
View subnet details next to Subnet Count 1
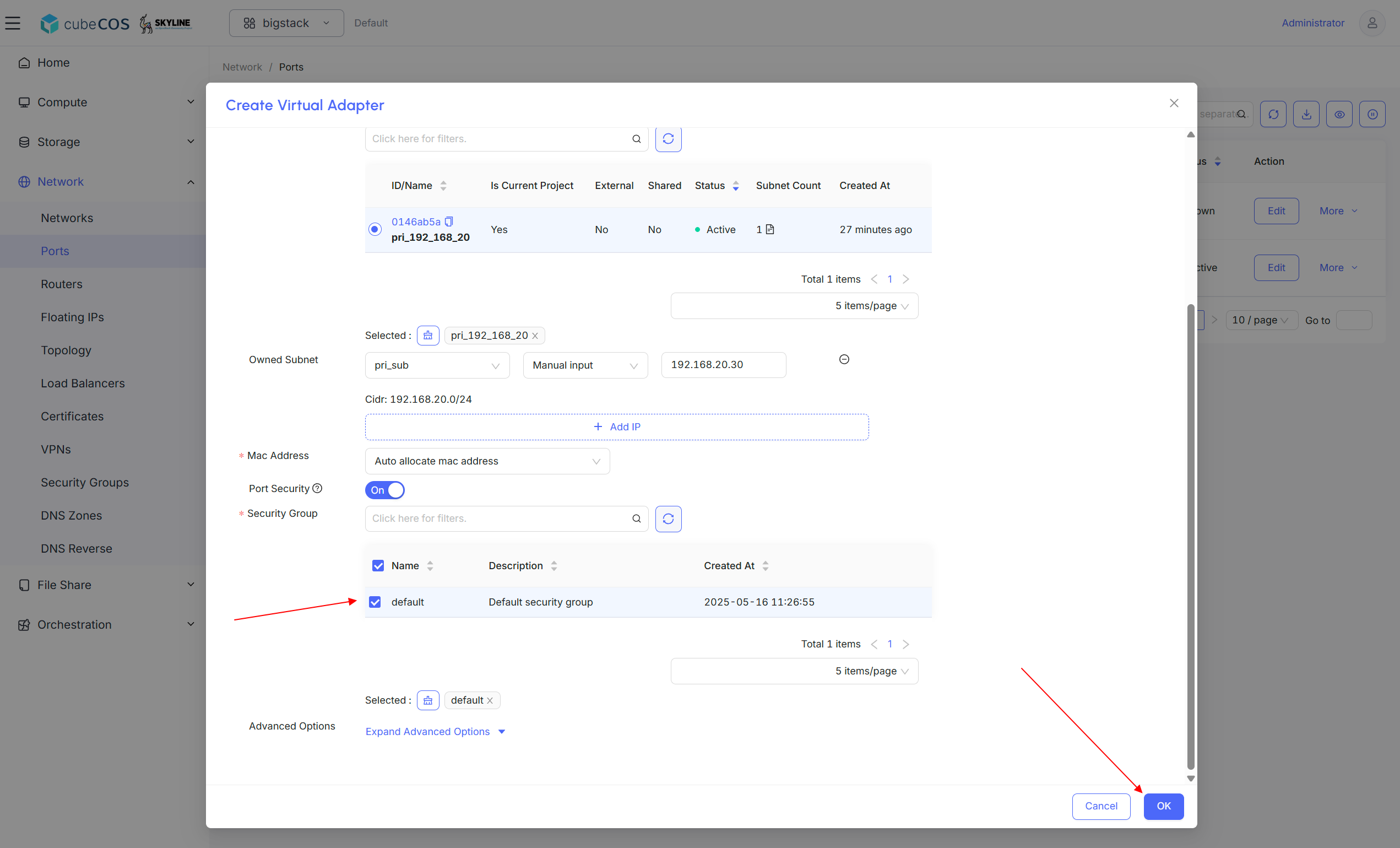pyautogui.click(x=770, y=229)
